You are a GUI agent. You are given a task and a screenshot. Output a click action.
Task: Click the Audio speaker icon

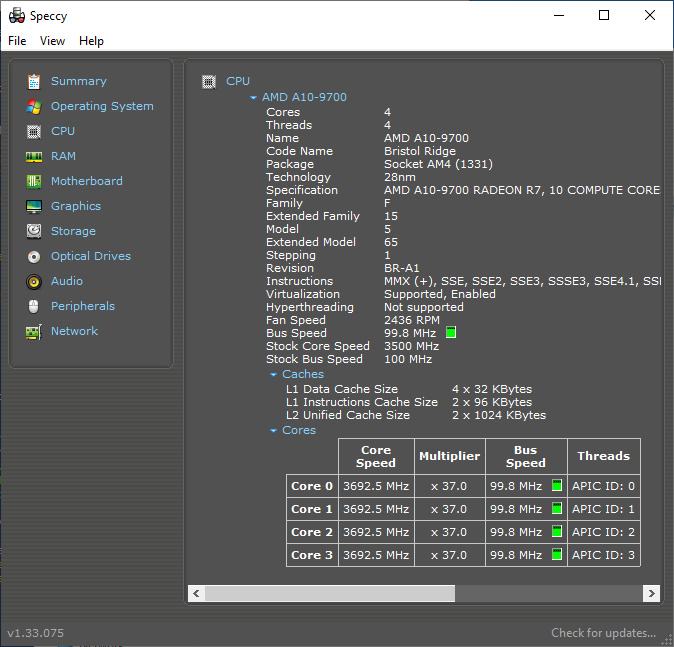tap(34, 281)
